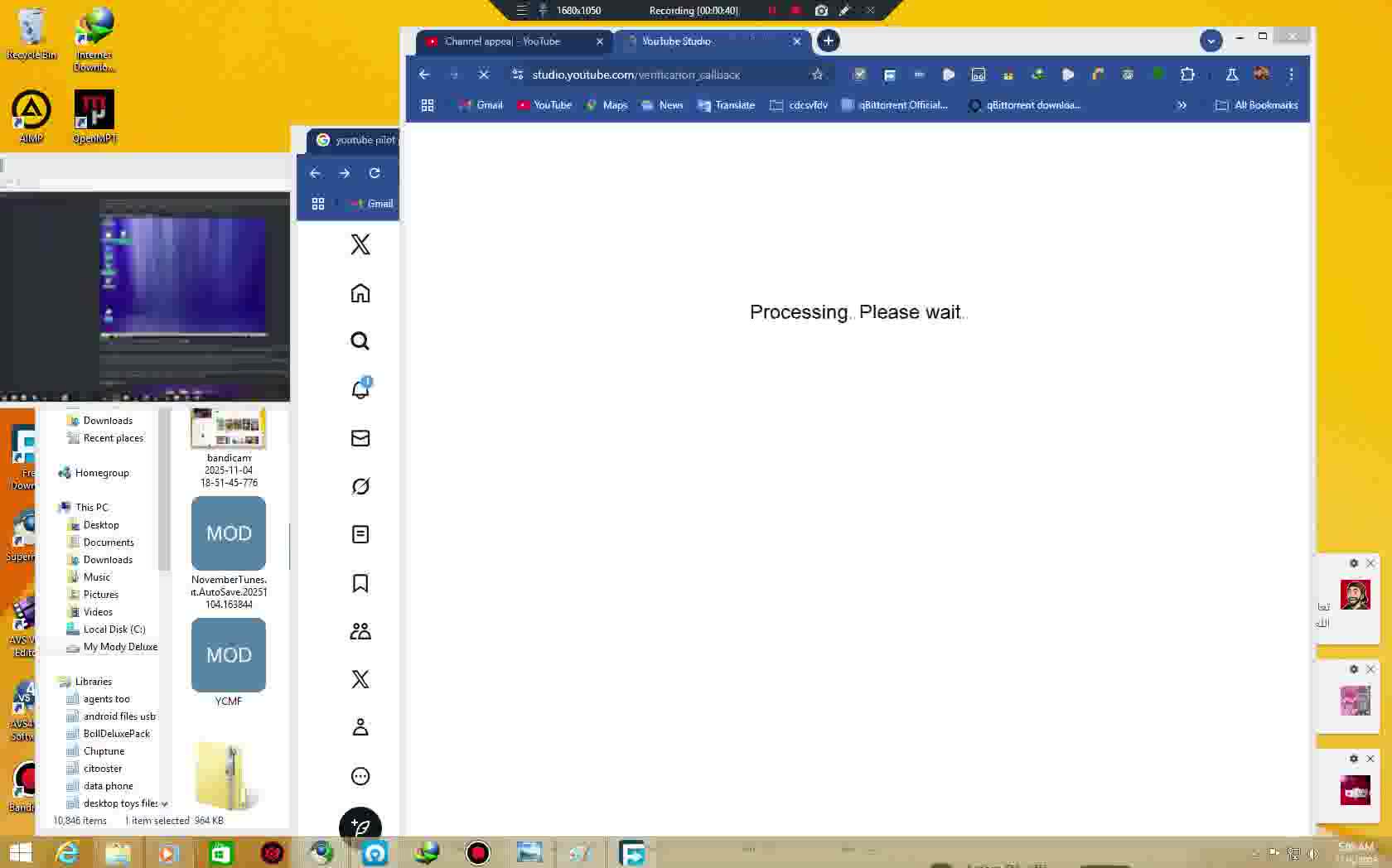
Task: Open X notifications bell icon
Action: [x=360, y=389]
